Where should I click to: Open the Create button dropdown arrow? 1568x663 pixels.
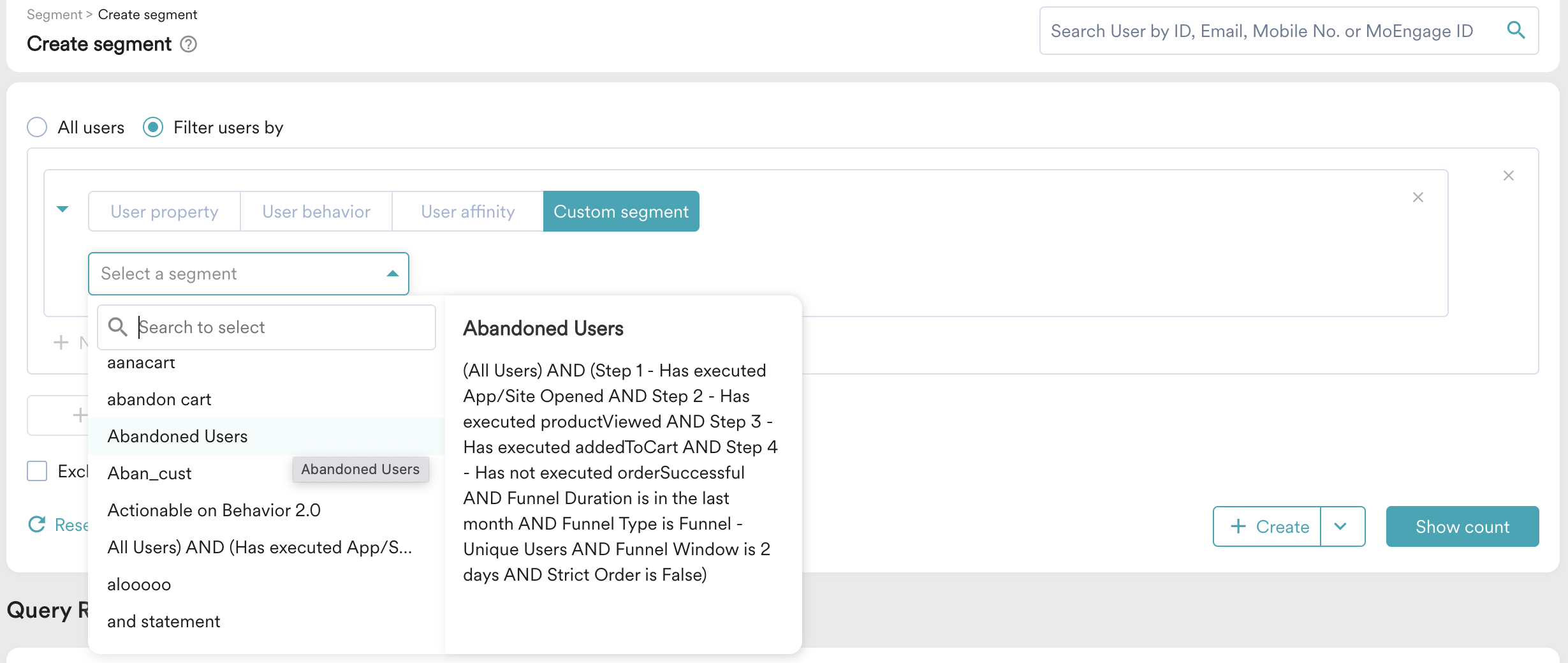coord(1341,526)
